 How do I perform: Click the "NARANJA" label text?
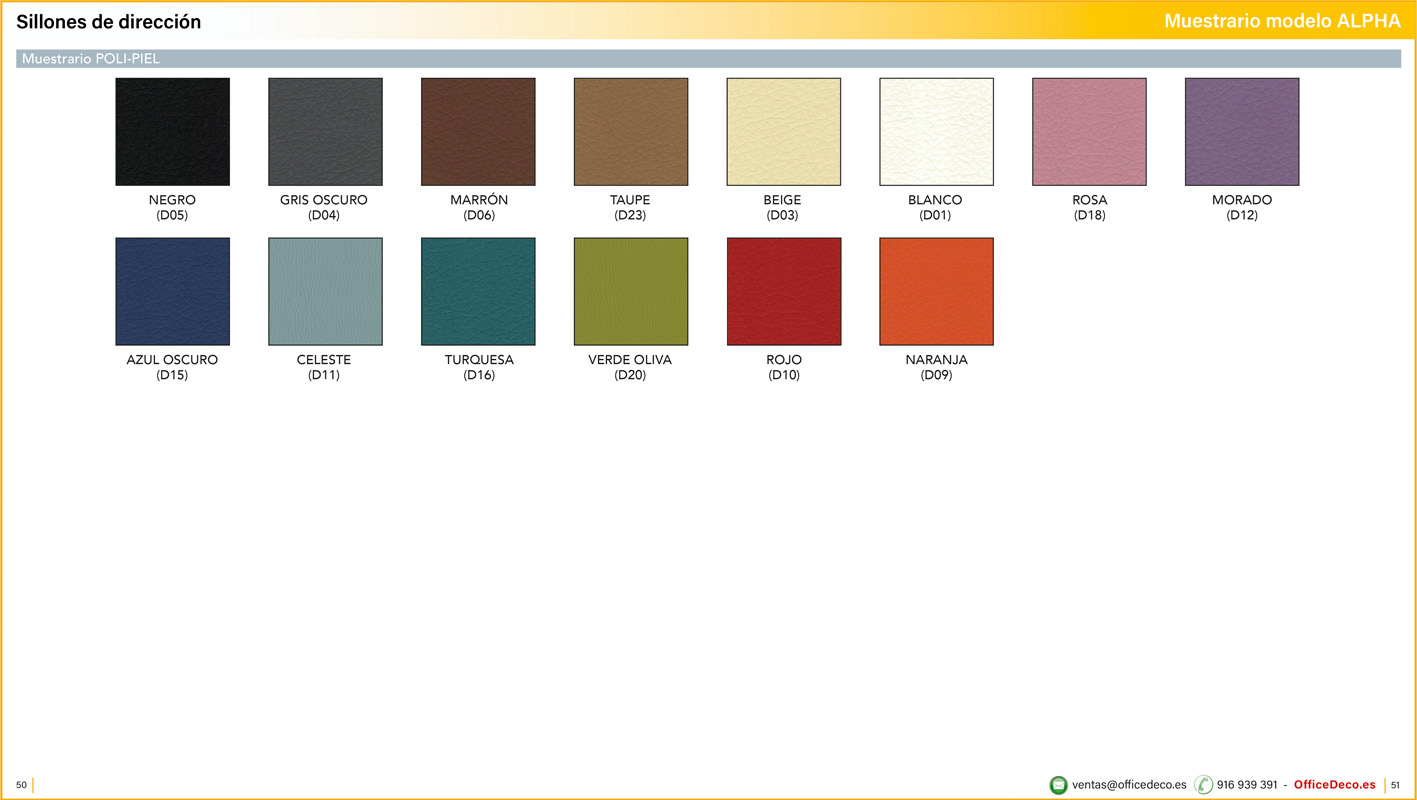coord(937,360)
